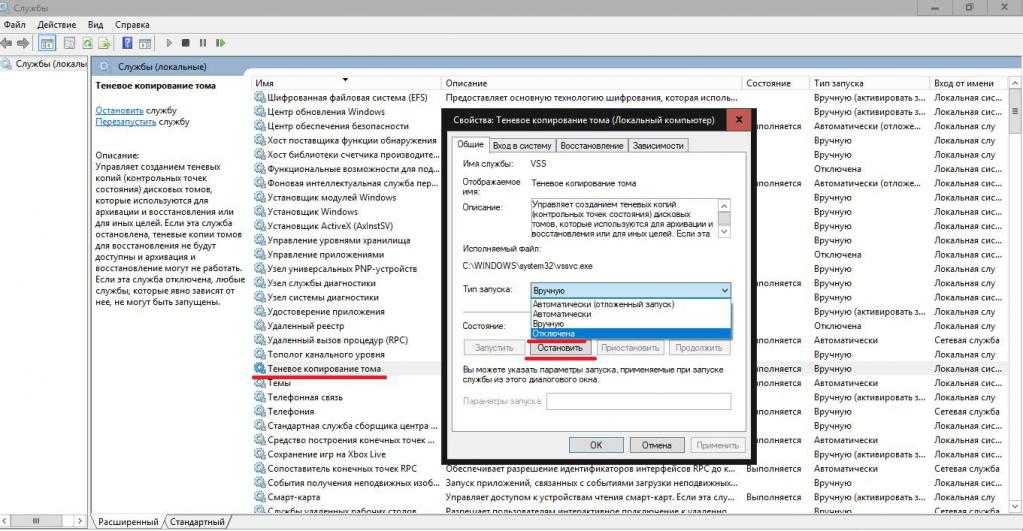The width and height of the screenshot is (1023, 531).
Task: Click the 'Перезапустить' service link
Action: 125,121
